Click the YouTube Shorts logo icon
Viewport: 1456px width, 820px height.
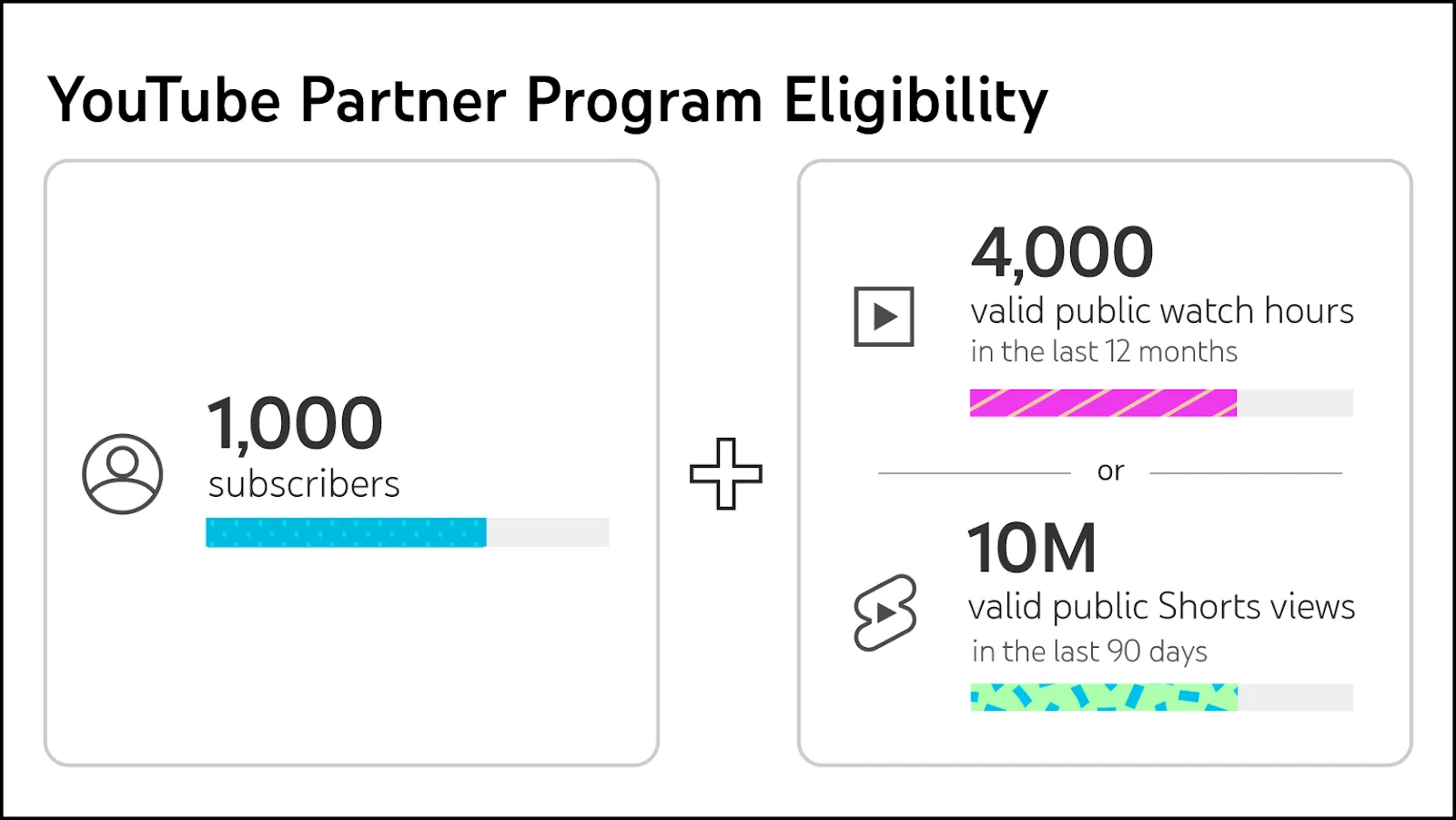click(x=885, y=612)
